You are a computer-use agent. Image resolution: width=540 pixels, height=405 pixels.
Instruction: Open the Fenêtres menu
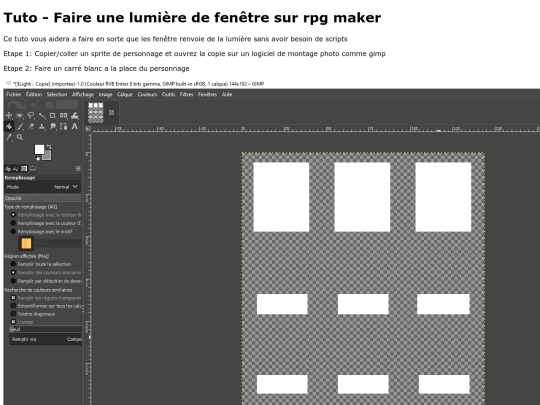tap(207, 94)
